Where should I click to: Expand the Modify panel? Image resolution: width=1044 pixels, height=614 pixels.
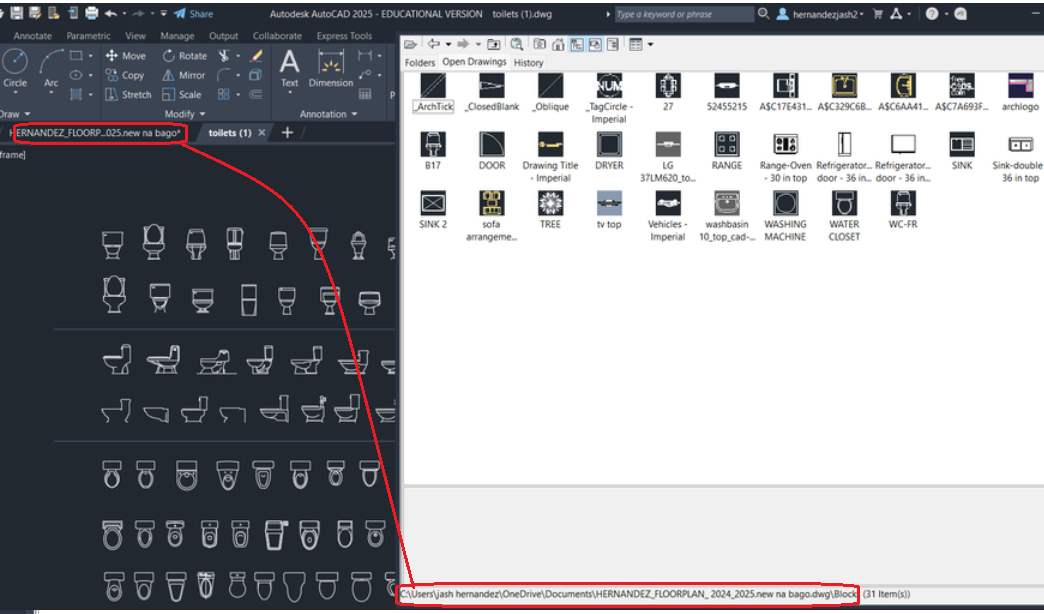pos(184,112)
